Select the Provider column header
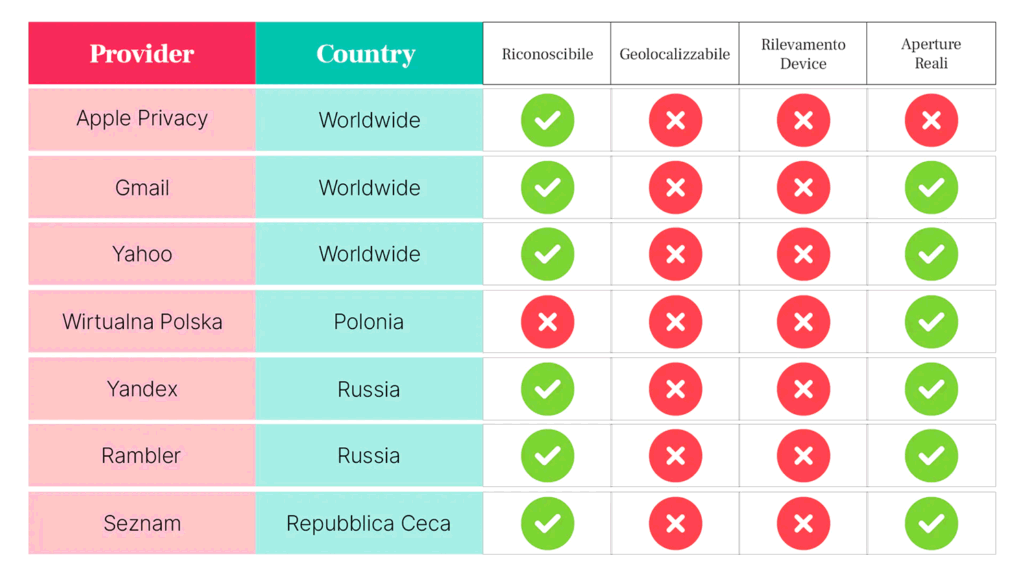The image size is (1024, 576). coord(142,53)
